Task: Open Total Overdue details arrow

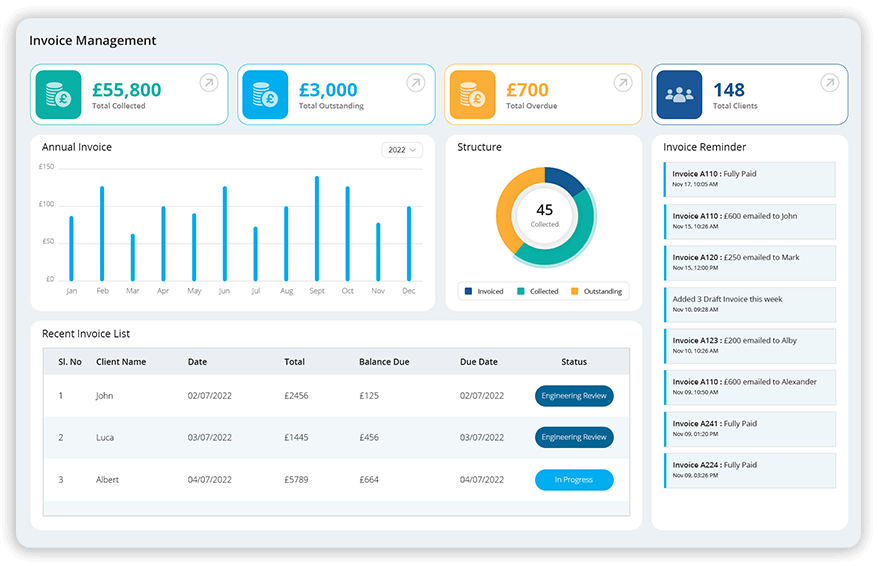Action: pyautogui.click(x=623, y=83)
